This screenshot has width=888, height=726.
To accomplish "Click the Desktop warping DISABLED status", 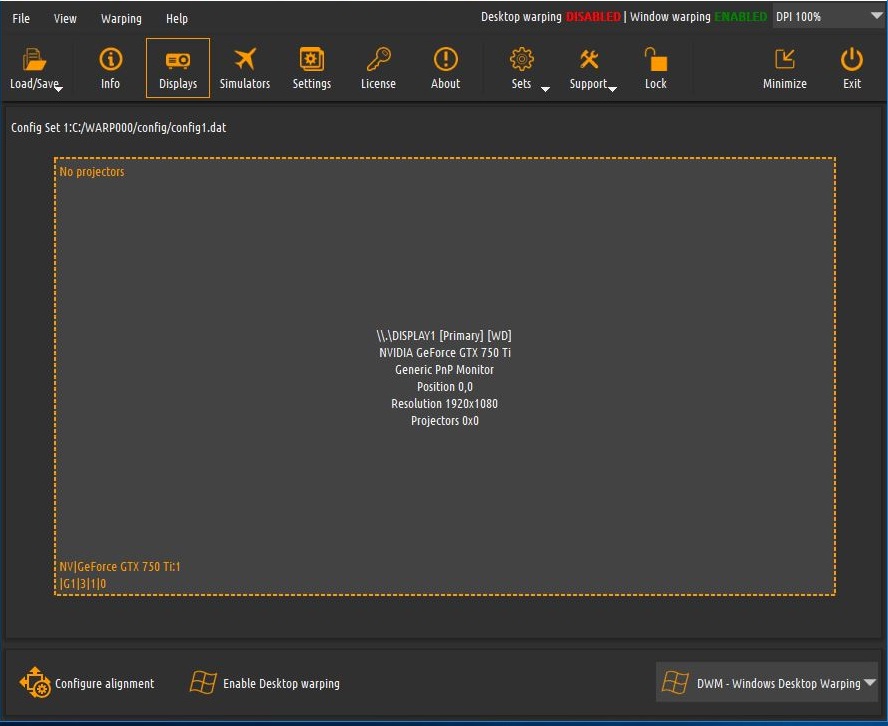I will 551,16.
